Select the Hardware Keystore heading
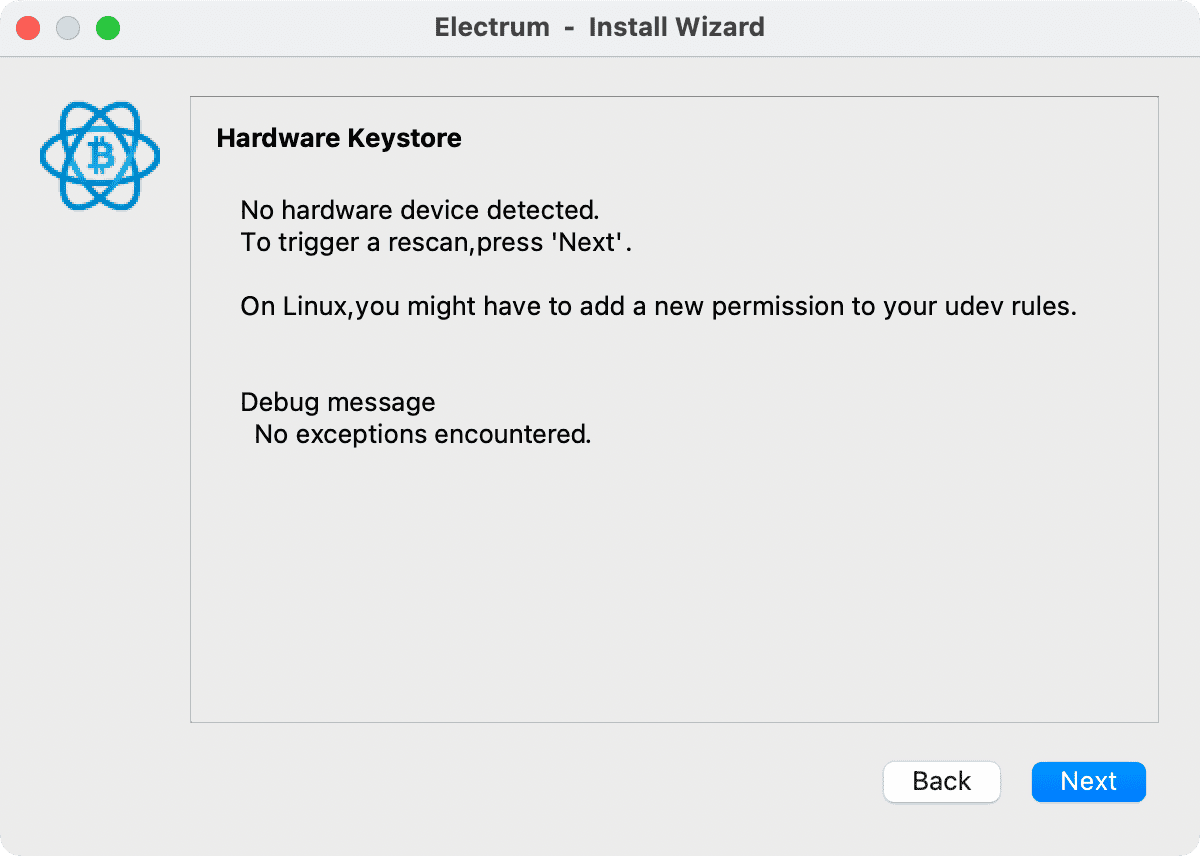 tap(339, 138)
